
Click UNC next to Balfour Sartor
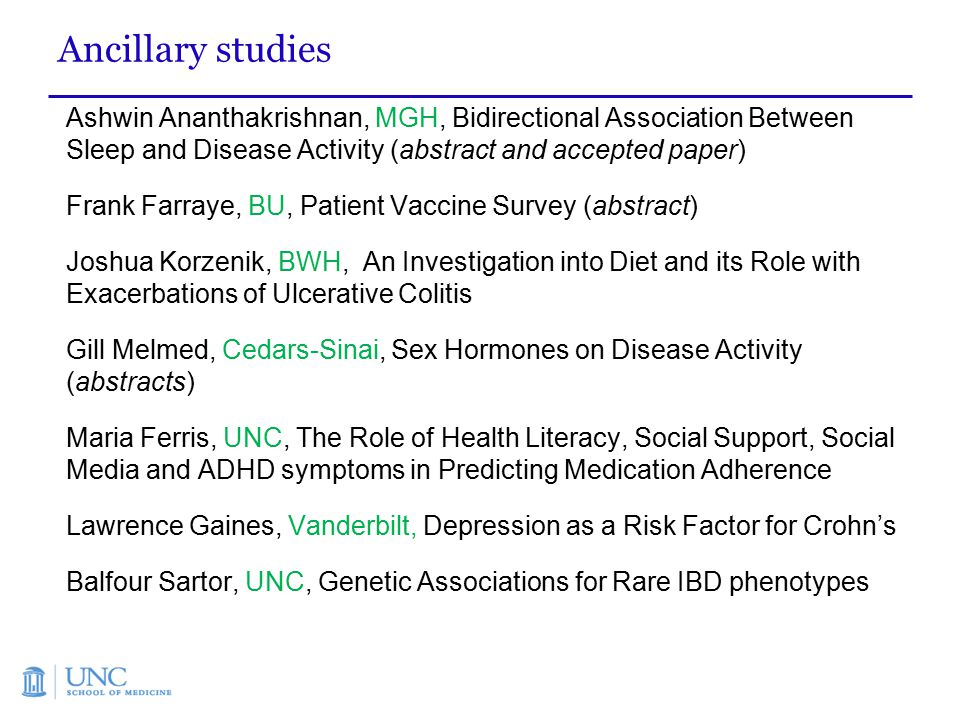tap(275, 582)
